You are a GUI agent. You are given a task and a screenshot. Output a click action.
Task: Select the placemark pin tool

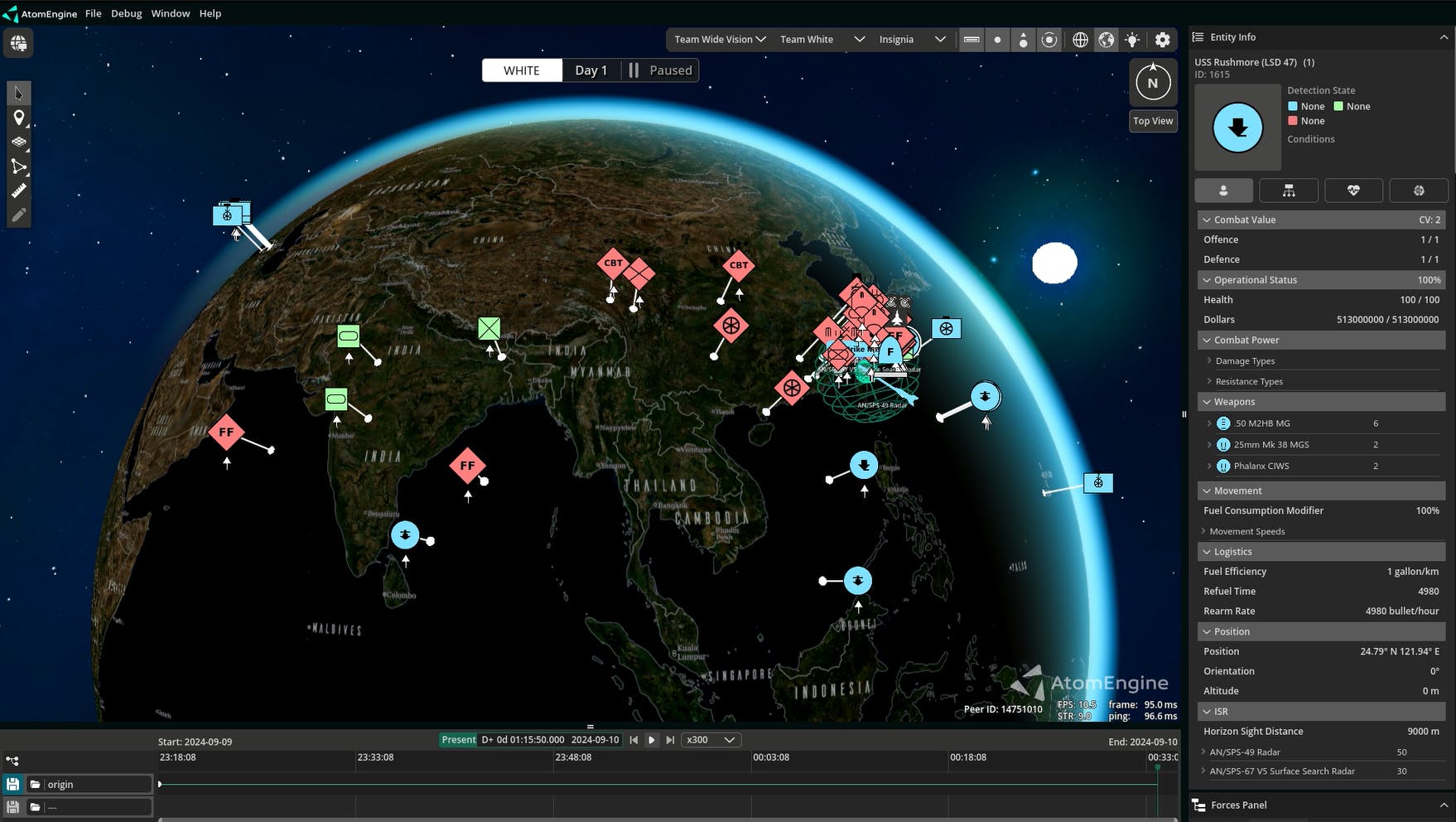[18, 117]
